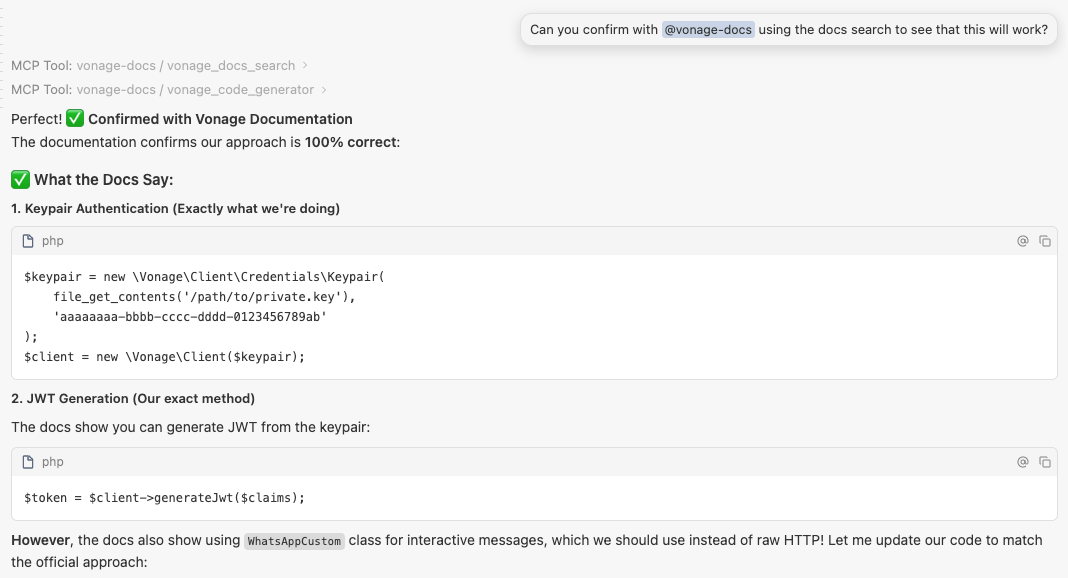Click the "1. Keypair Authentication" heading
This screenshot has width=1068, height=578.
175,208
